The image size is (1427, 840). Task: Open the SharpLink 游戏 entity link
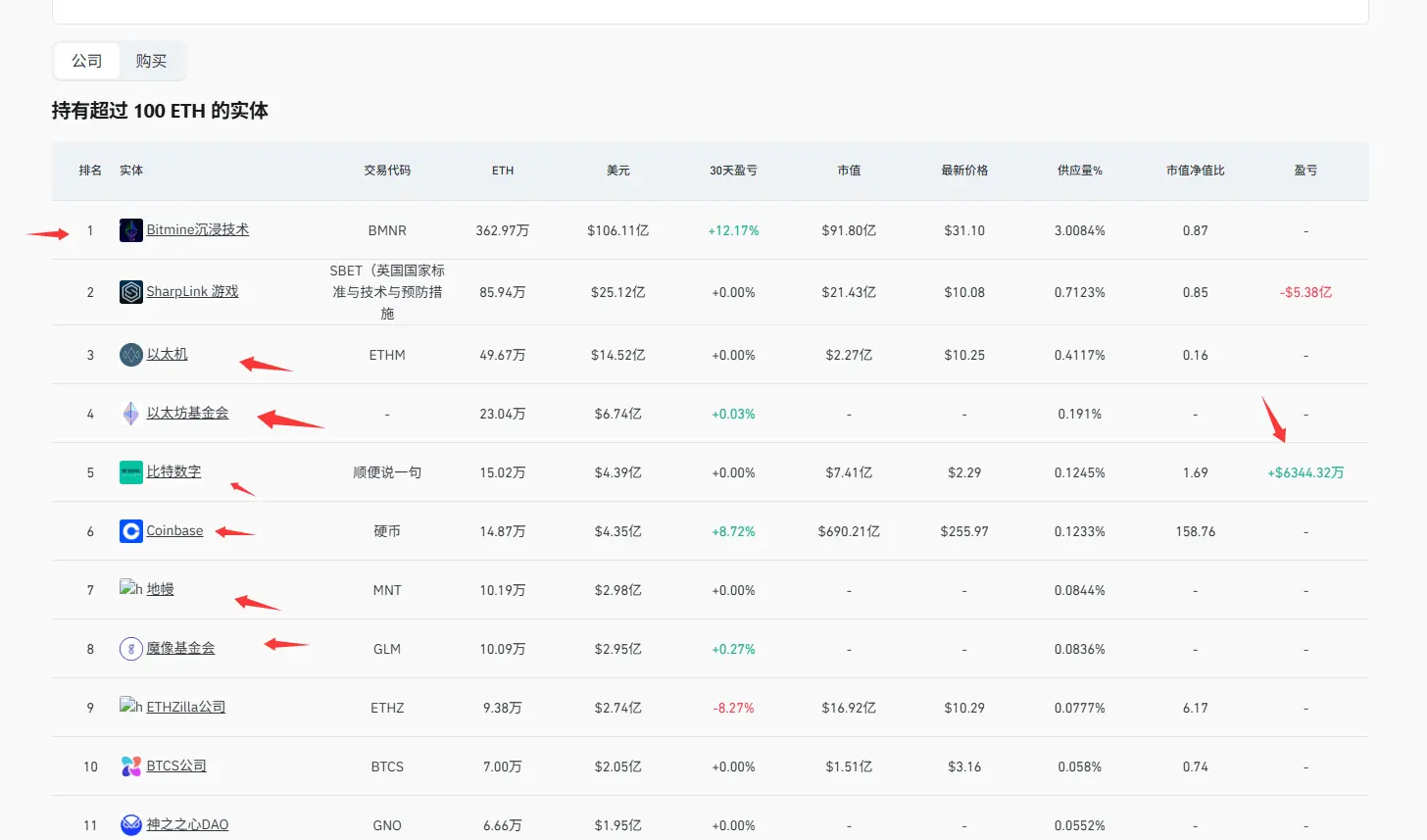[192, 291]
